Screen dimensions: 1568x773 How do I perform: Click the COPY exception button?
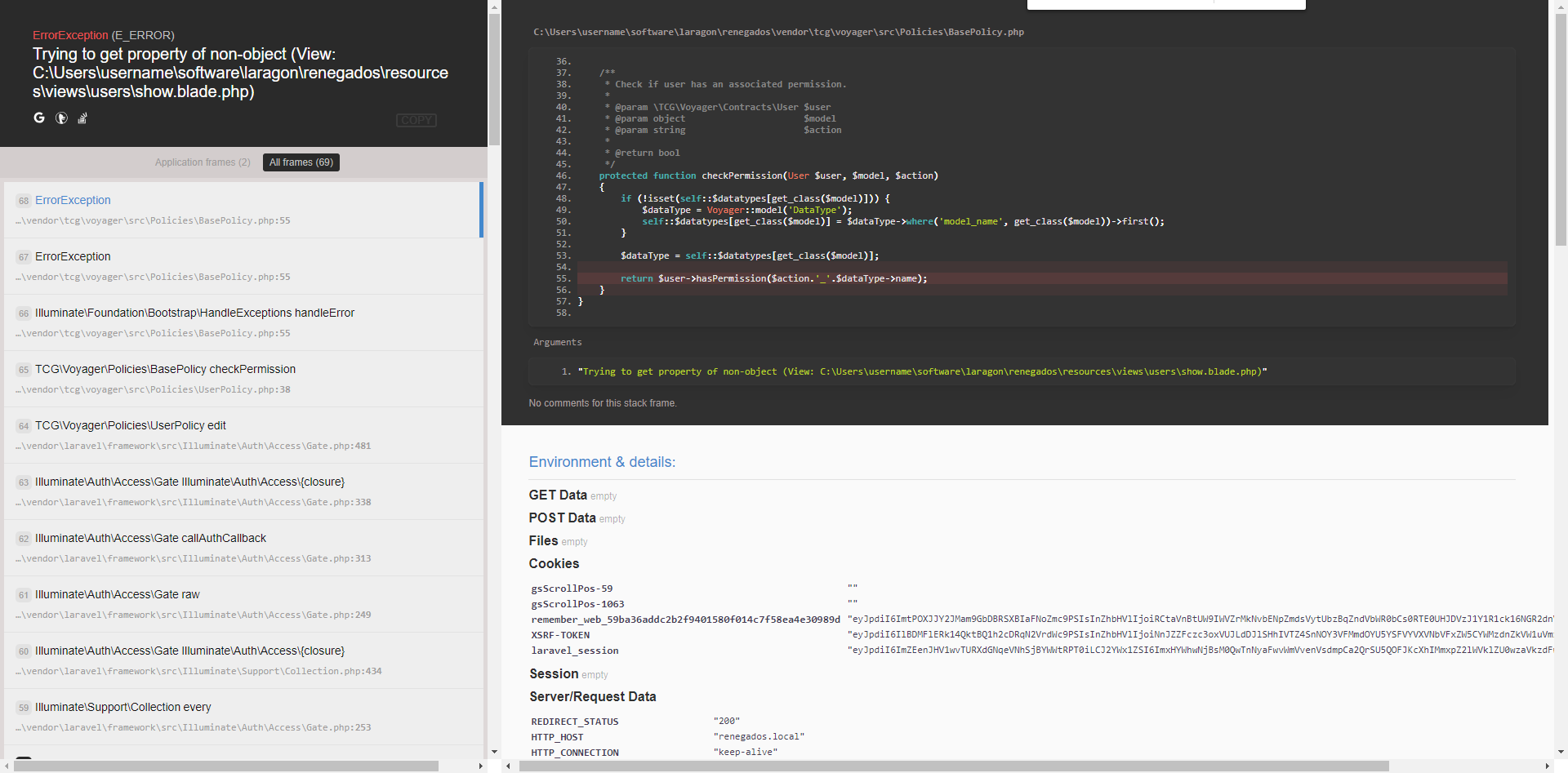[x=416, y=120]
